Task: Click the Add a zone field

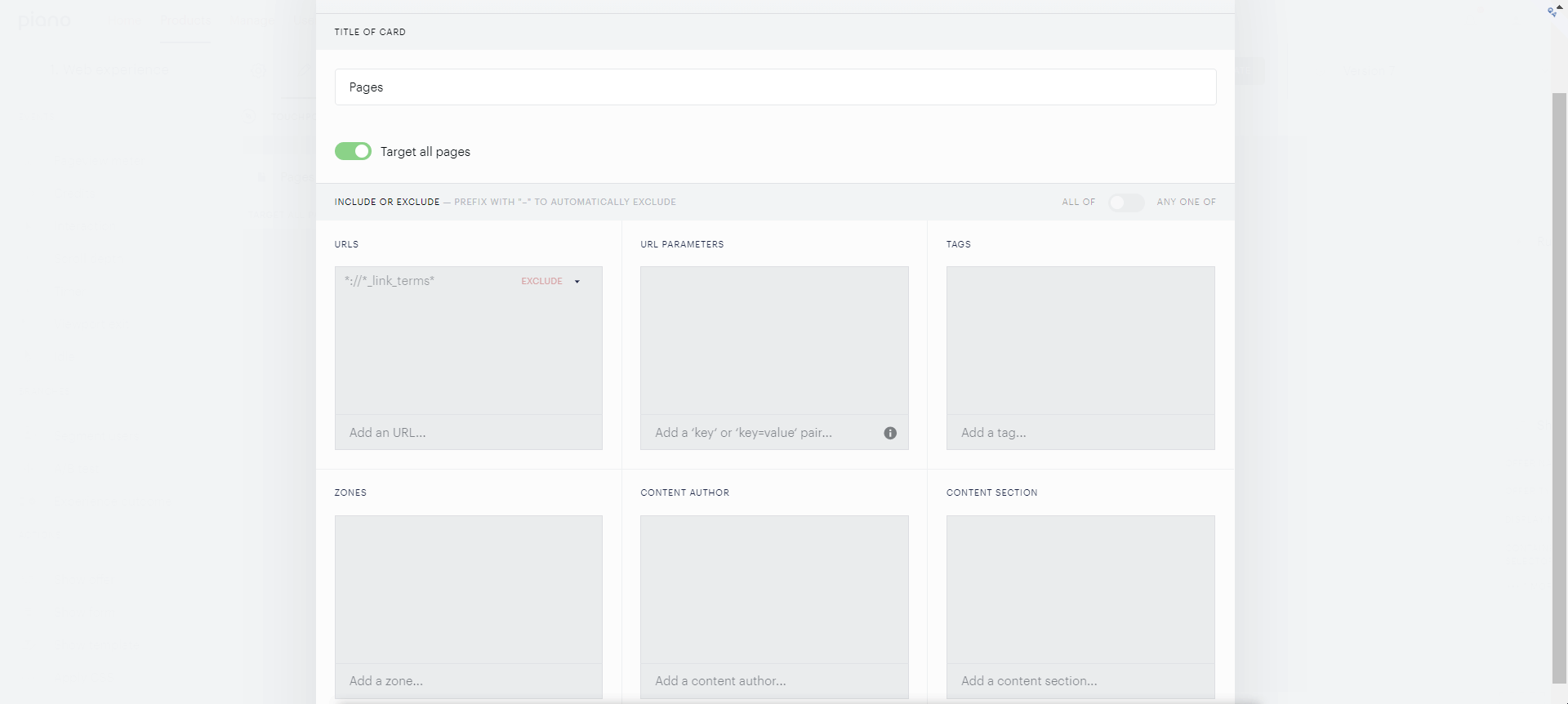Action: tap(469, 681)
